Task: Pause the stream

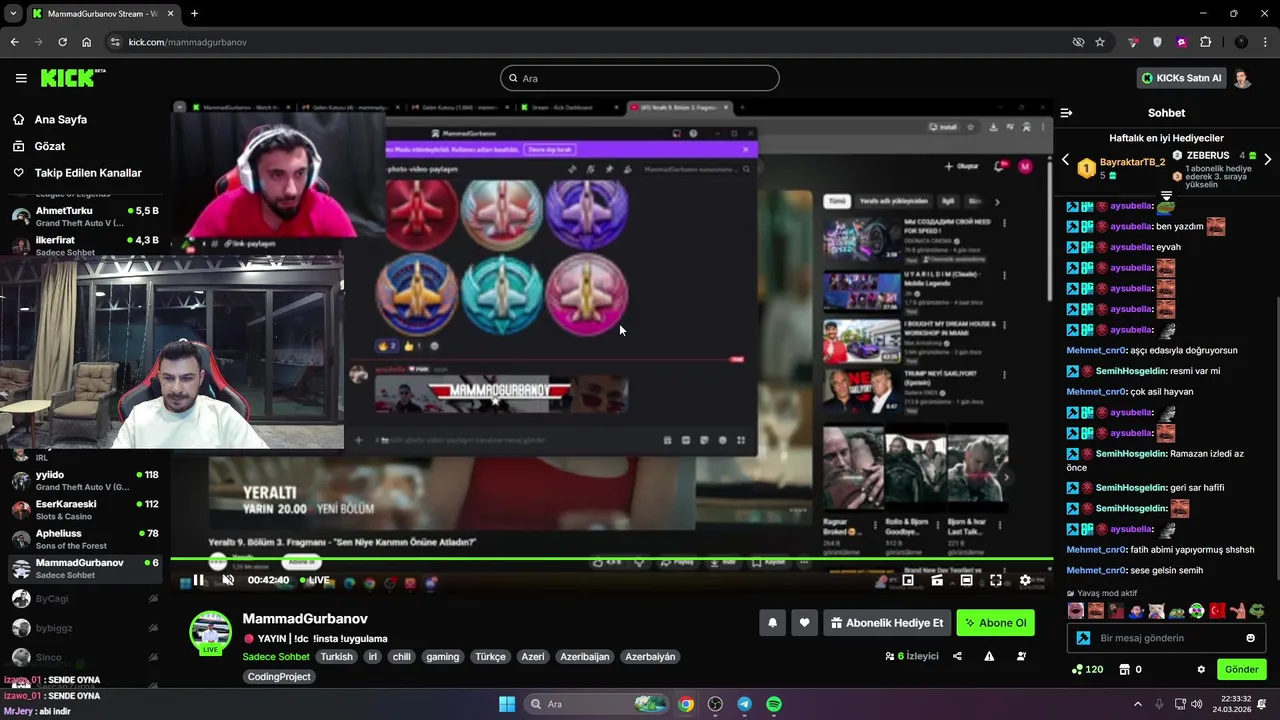Action: (x=198, y=580)
